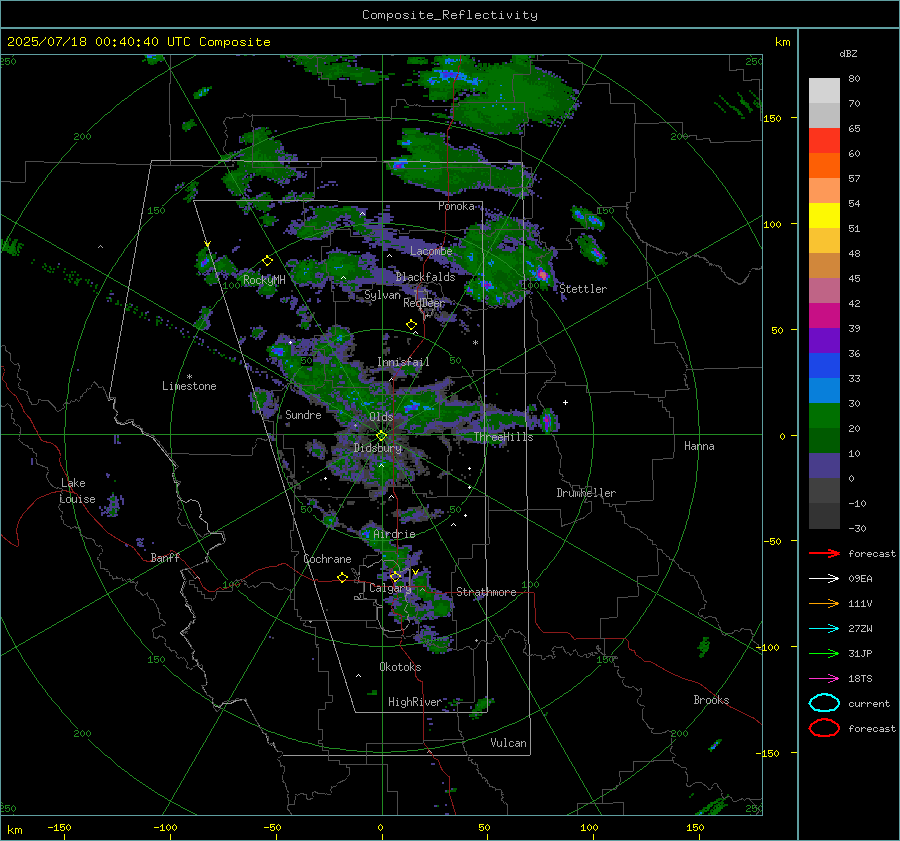900x841 pixels.
Task: Click the 'Olds' map label
Action: pyautogui.click(x=381, y=417)
